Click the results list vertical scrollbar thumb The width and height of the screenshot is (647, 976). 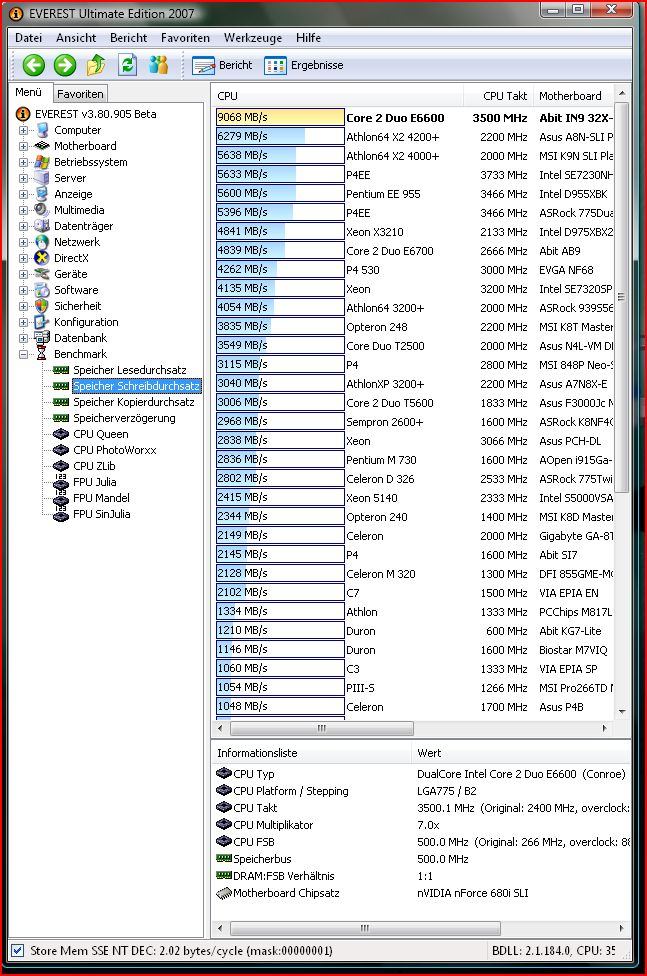(620, 297)
